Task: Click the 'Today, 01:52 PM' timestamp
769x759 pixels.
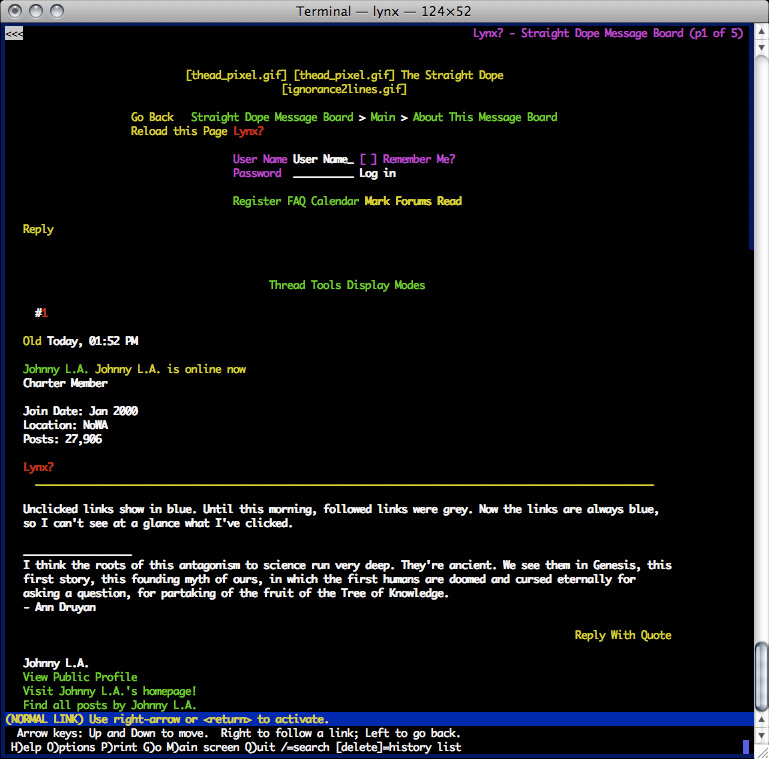Action: pos(93,341)
